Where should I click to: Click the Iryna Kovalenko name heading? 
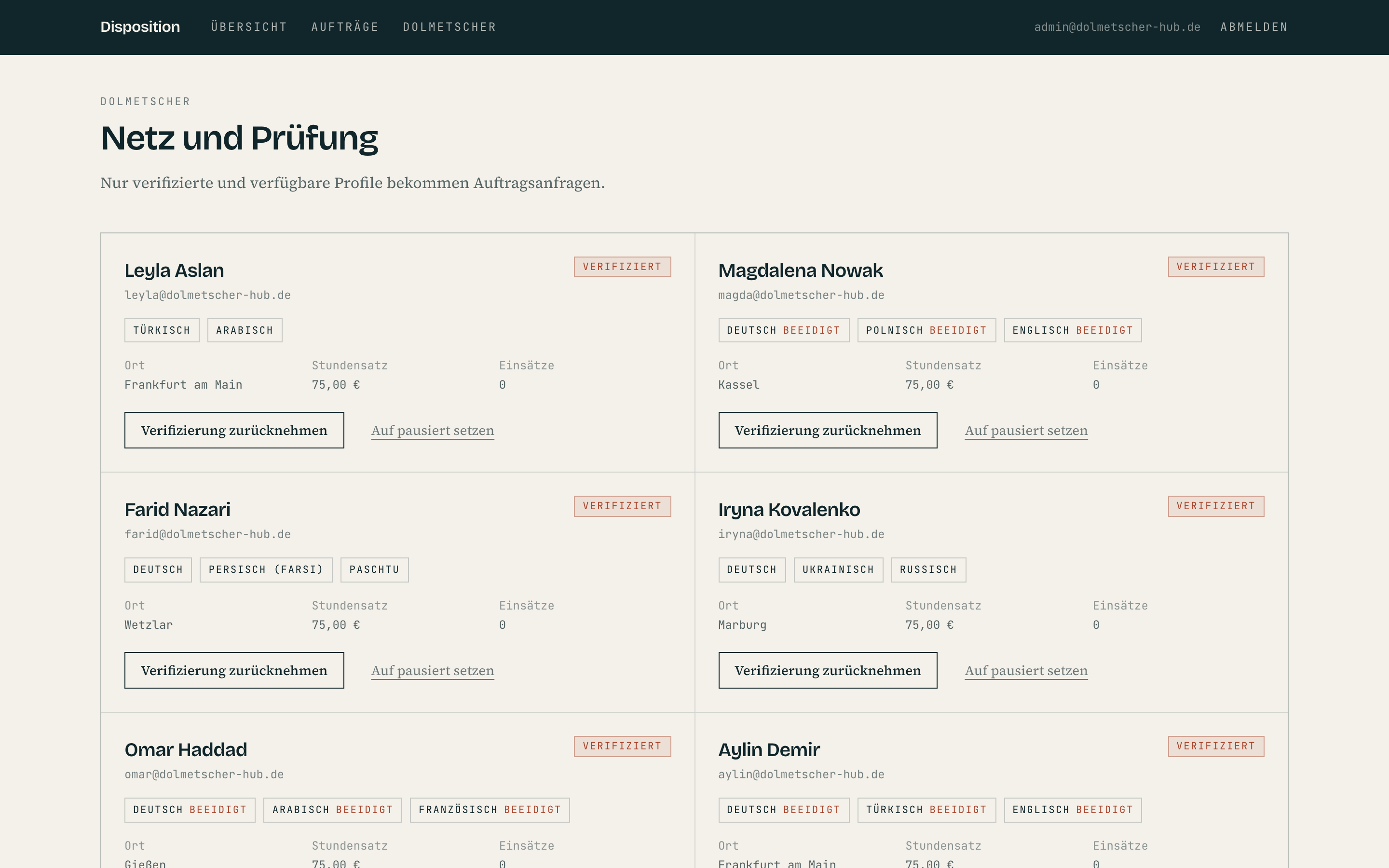click(x=789, y=510)
